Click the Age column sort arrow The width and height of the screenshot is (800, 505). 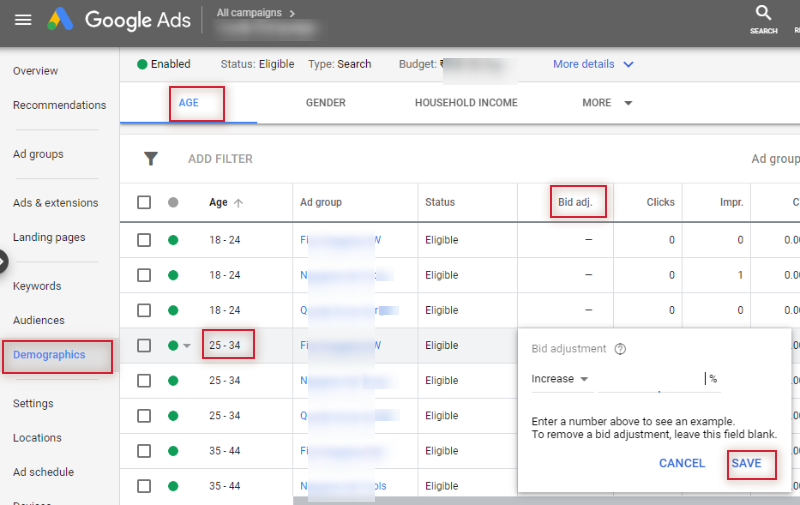coord(238,203)
